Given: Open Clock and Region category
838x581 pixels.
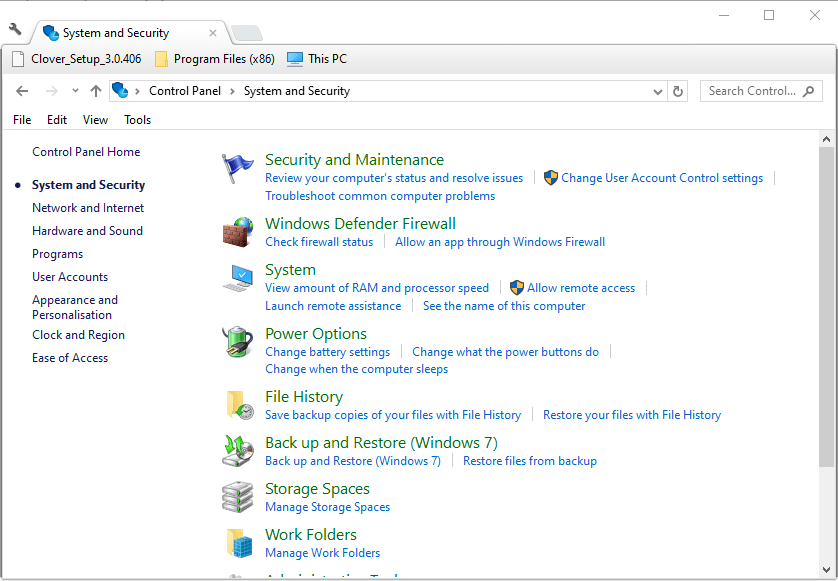Looking at the screenshot, I should point(79,335).
